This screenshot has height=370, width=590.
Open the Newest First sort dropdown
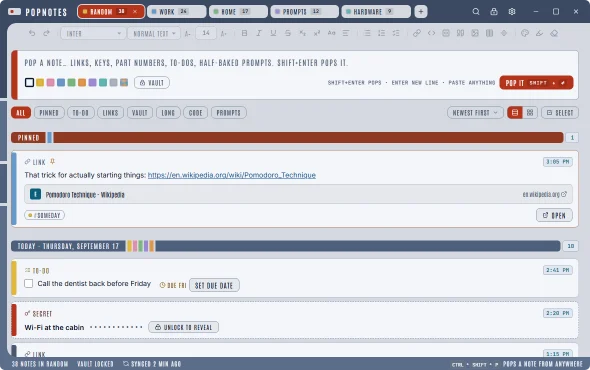pos(475,113)
